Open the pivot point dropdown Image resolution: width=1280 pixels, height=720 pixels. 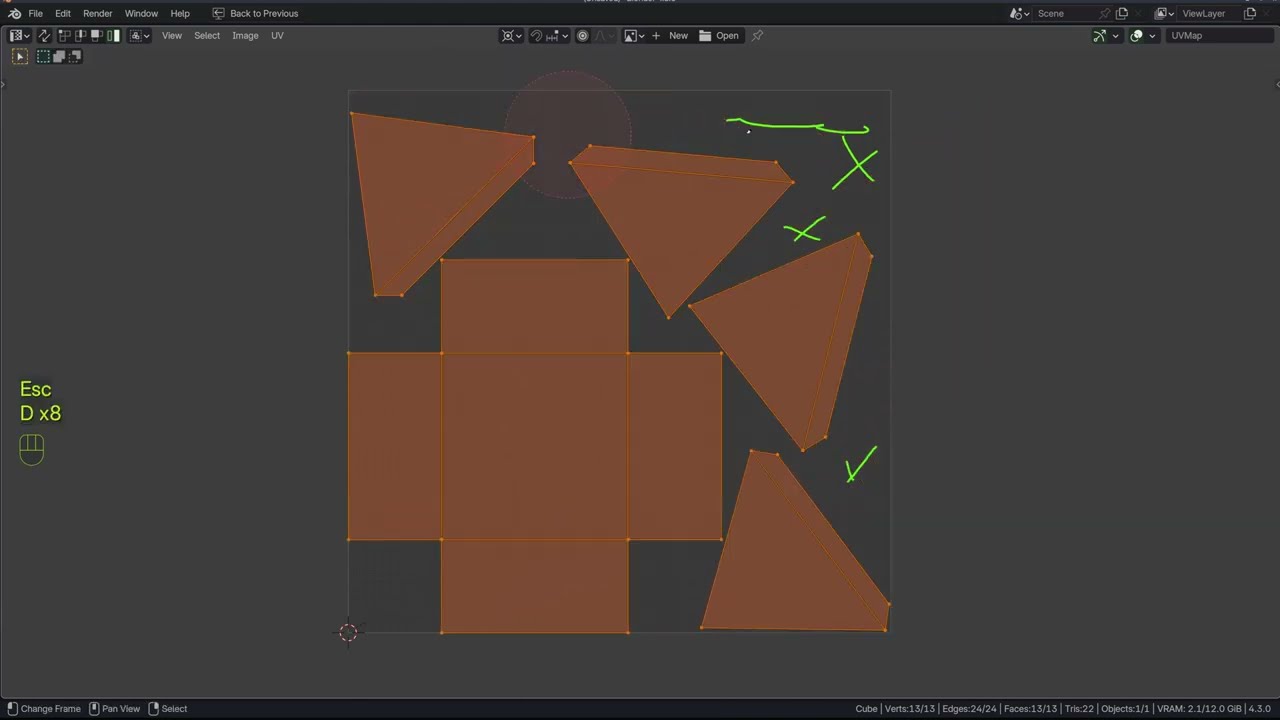click(512, 35)
